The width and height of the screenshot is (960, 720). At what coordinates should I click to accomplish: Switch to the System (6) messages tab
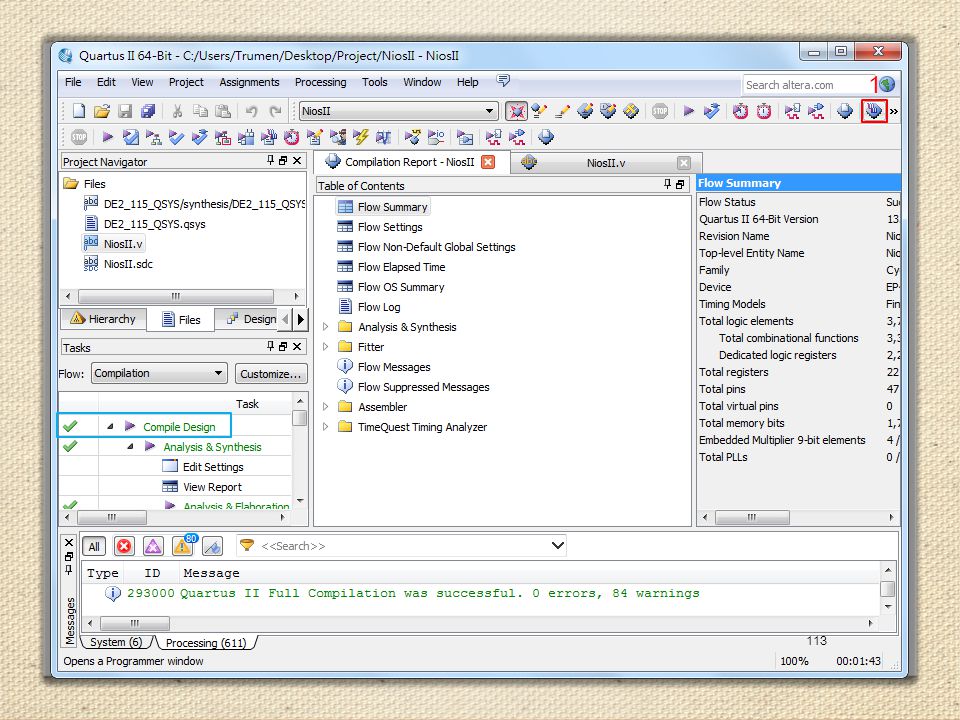(116, 642)
